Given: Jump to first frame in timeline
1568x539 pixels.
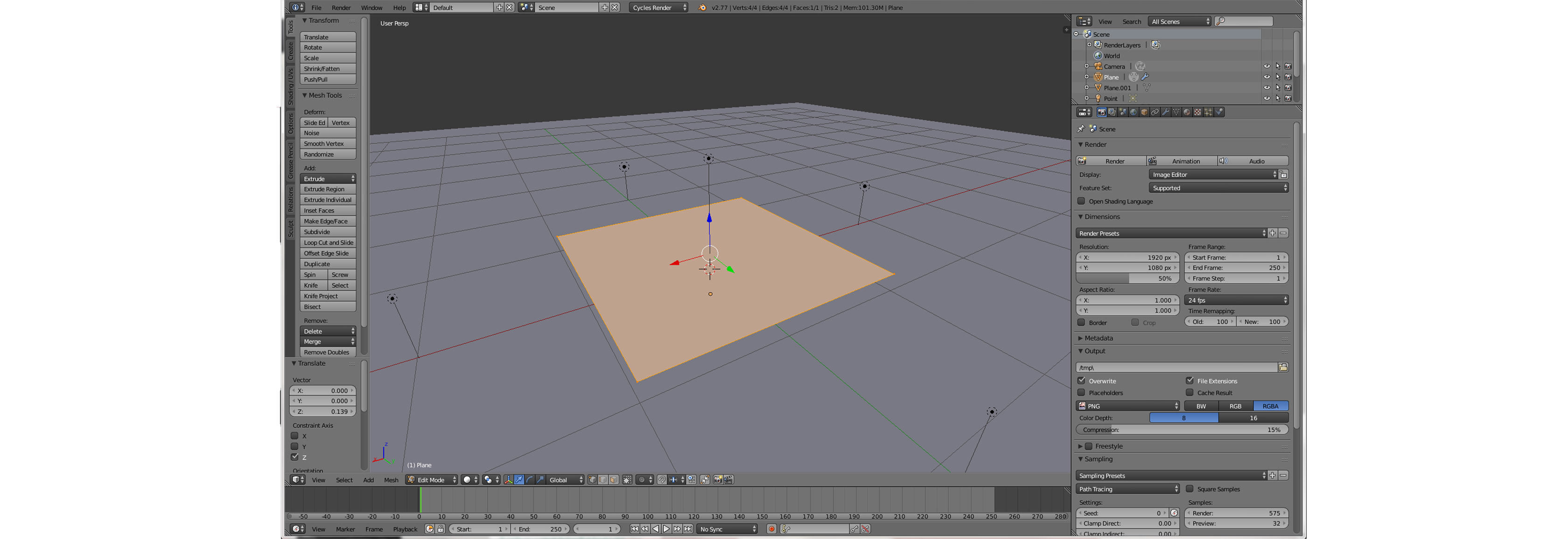Looking at the screenshot, I should 634,529.
